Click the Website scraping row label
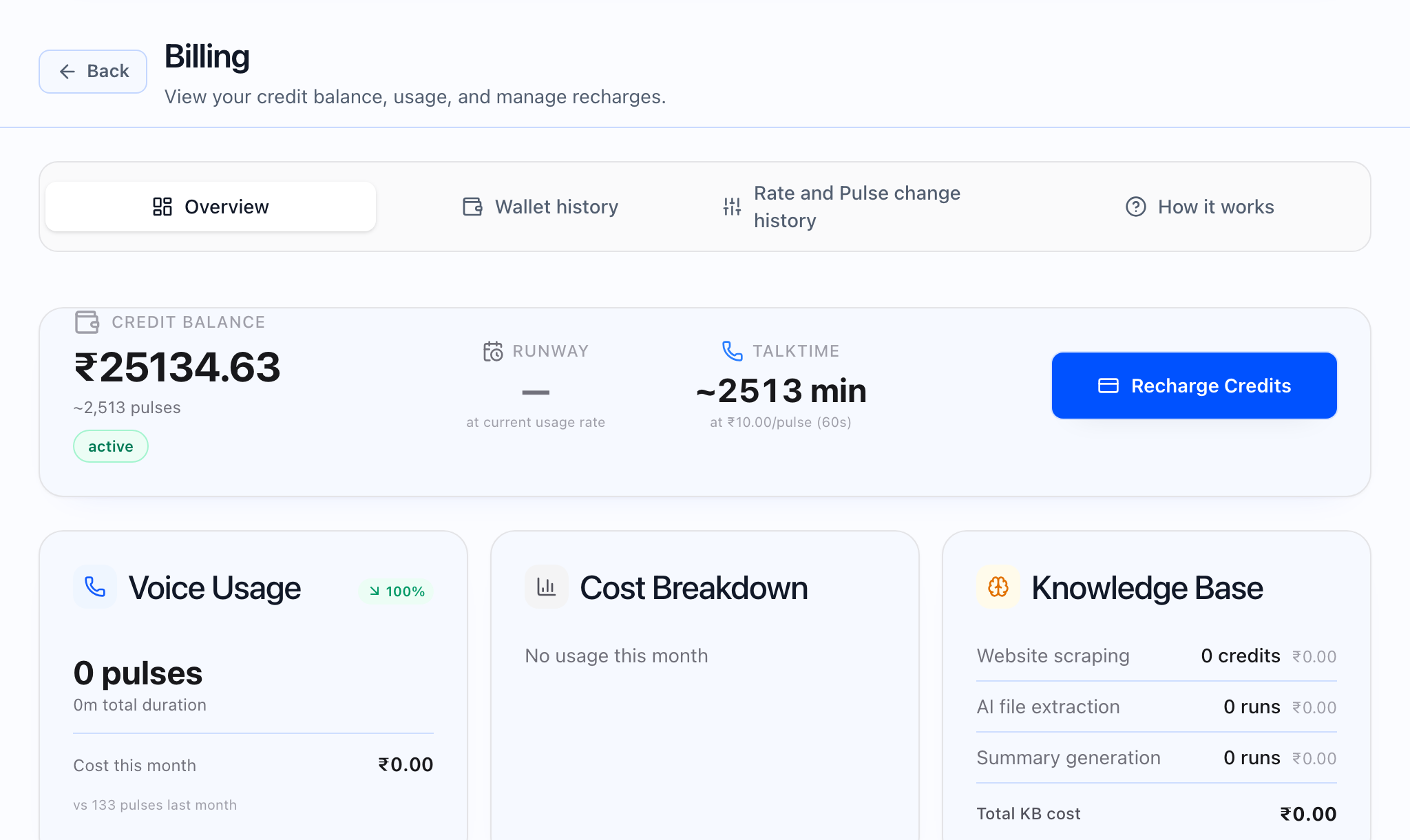 click(x=1053, y=655)
